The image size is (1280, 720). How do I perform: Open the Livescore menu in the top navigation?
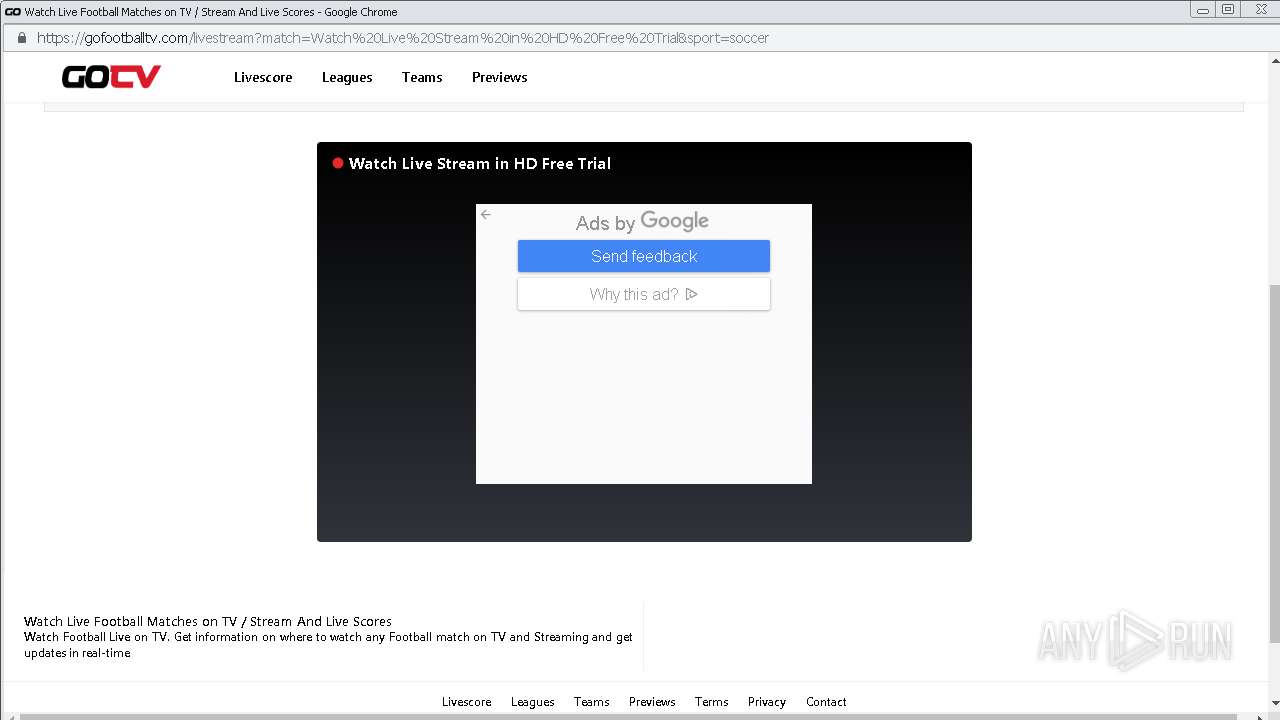click(x=263, y=77)
